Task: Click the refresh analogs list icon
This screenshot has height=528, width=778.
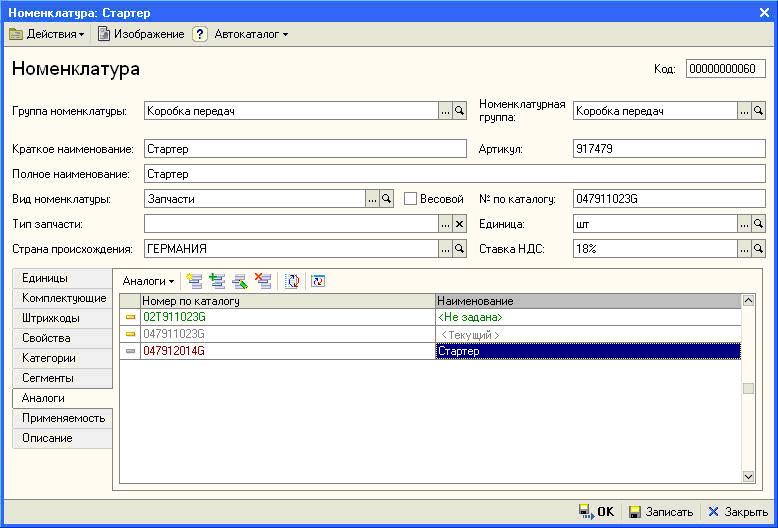Action: [292, 282]
